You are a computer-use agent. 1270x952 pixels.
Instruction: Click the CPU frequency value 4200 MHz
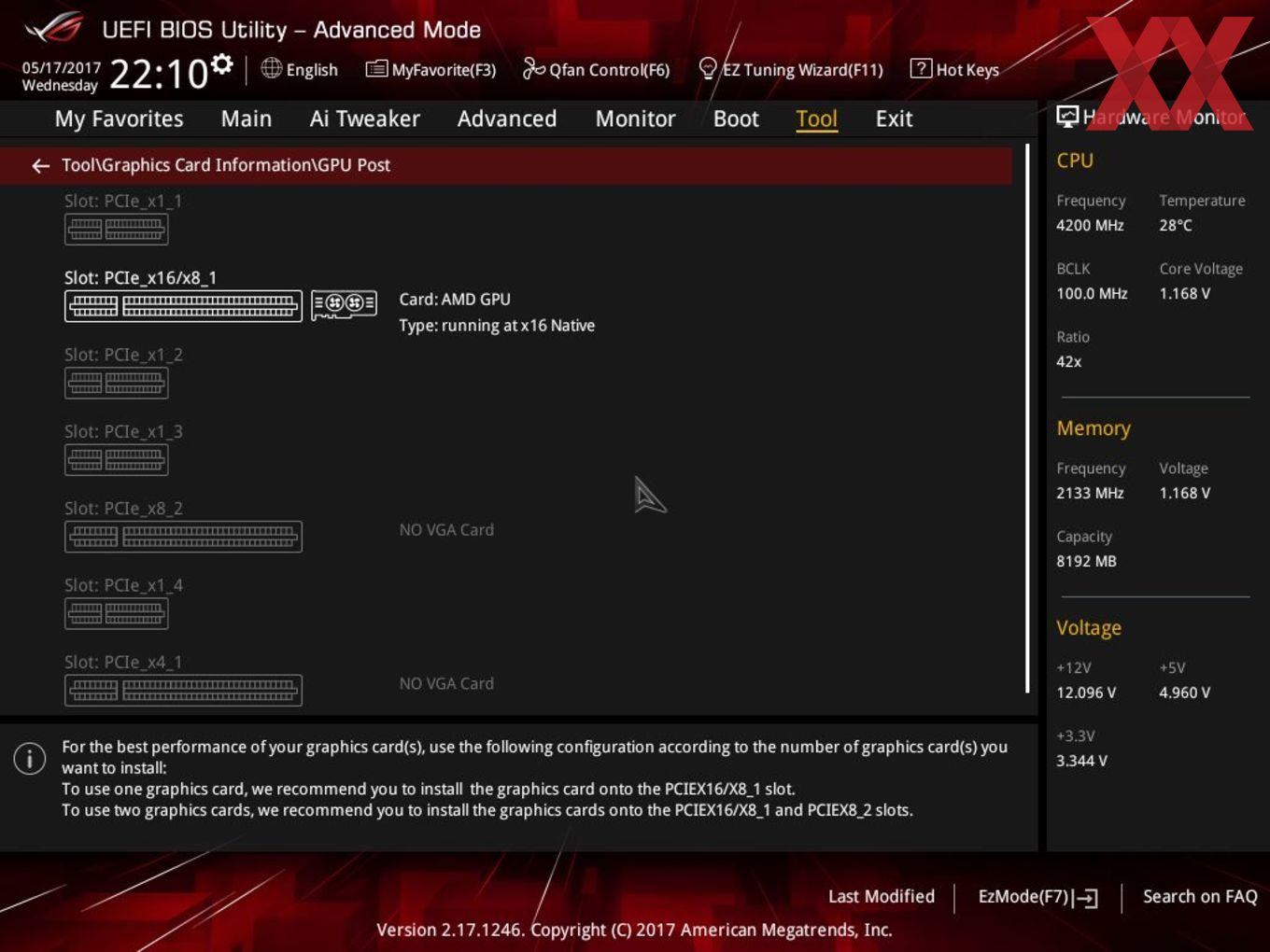click(x=1090, y=225)
